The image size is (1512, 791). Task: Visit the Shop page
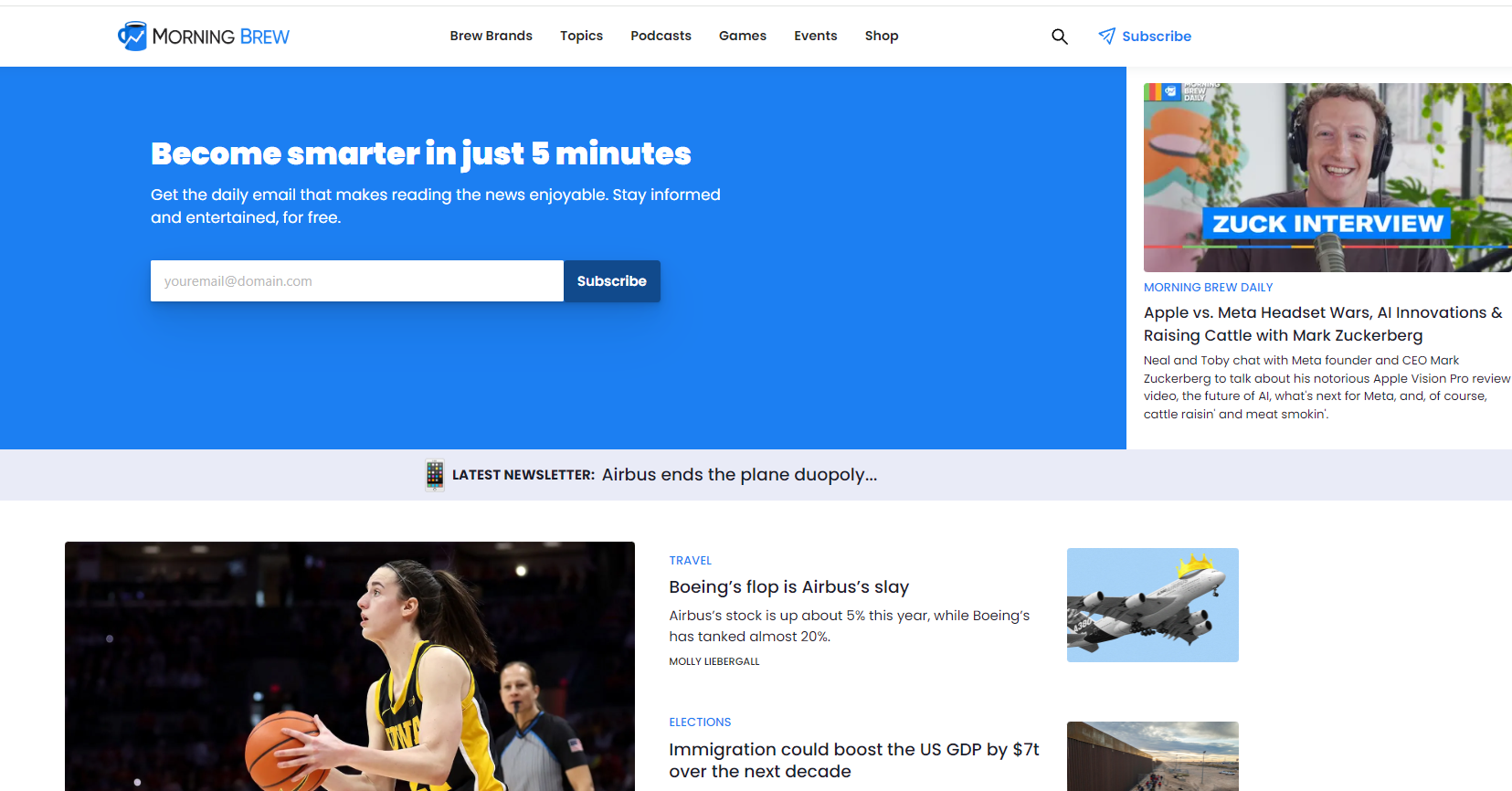coord(882,36)
